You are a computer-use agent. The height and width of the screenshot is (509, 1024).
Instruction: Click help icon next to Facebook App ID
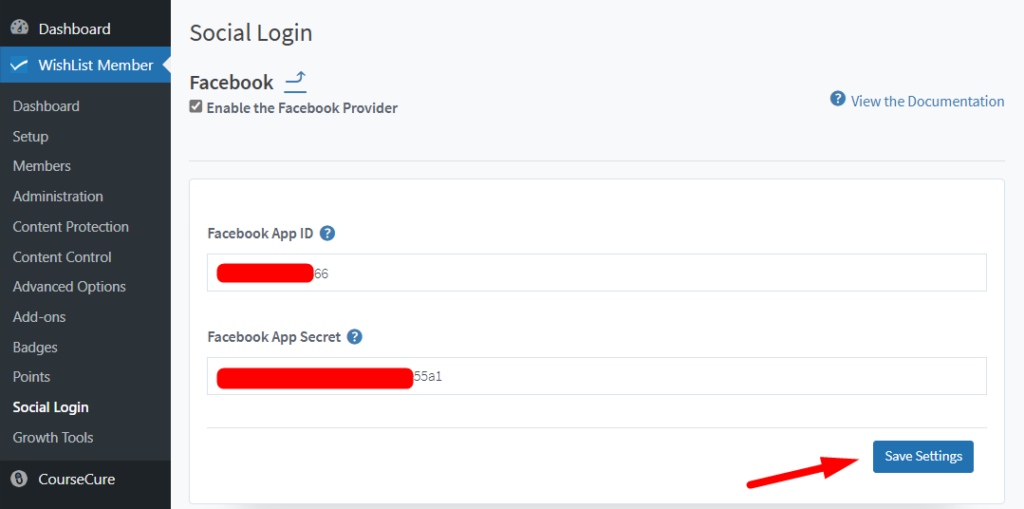328,233
